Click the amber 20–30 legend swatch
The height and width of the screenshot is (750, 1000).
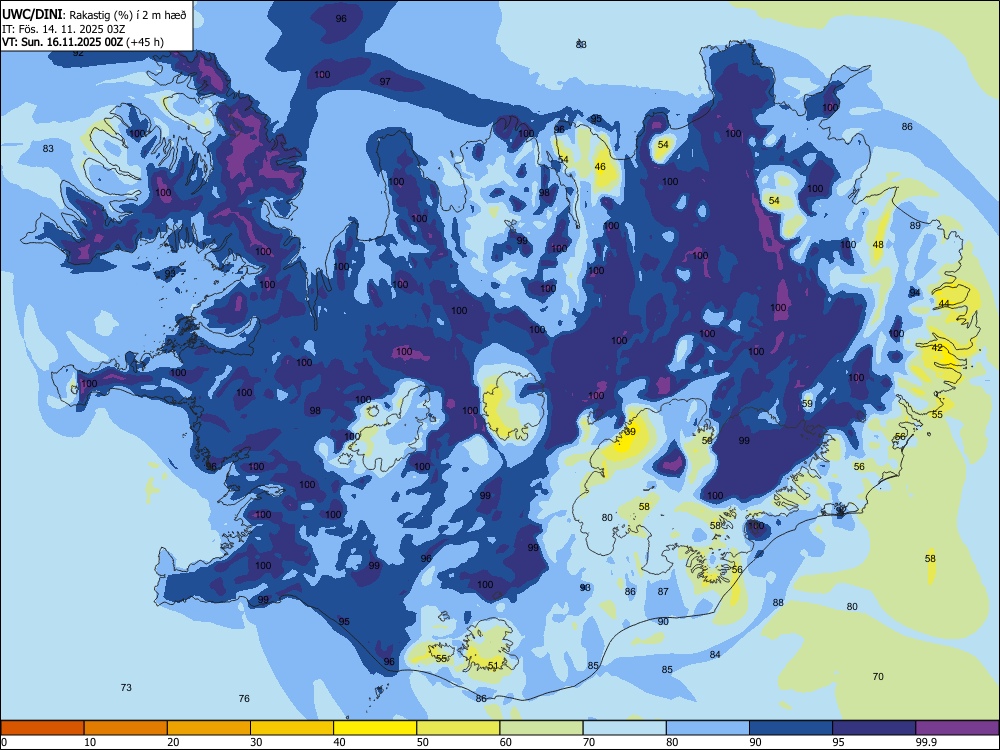coord(209,728)
